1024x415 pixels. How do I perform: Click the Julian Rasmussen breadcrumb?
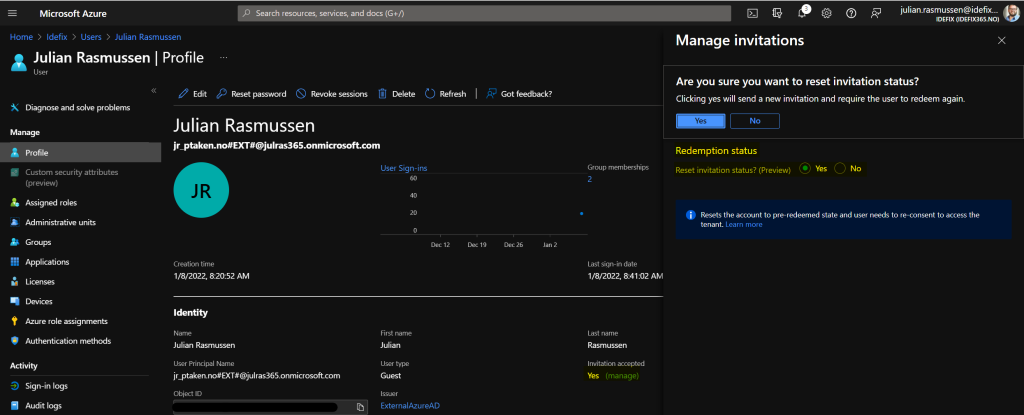pos(148,37)
